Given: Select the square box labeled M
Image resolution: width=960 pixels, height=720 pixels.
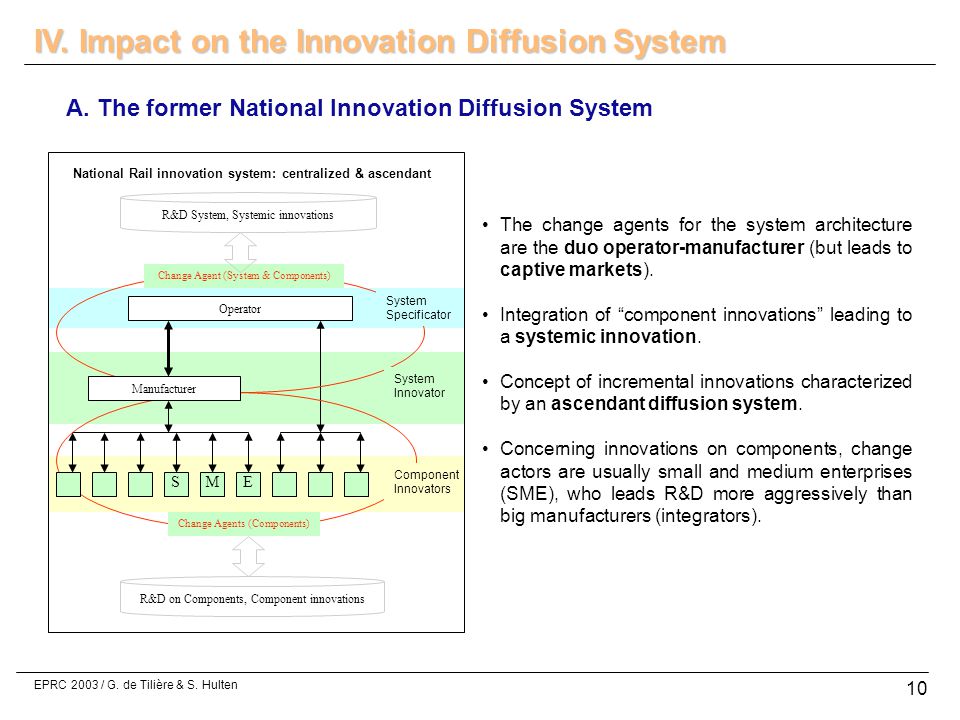Looking at the screenshot, I should pos(212,484).
